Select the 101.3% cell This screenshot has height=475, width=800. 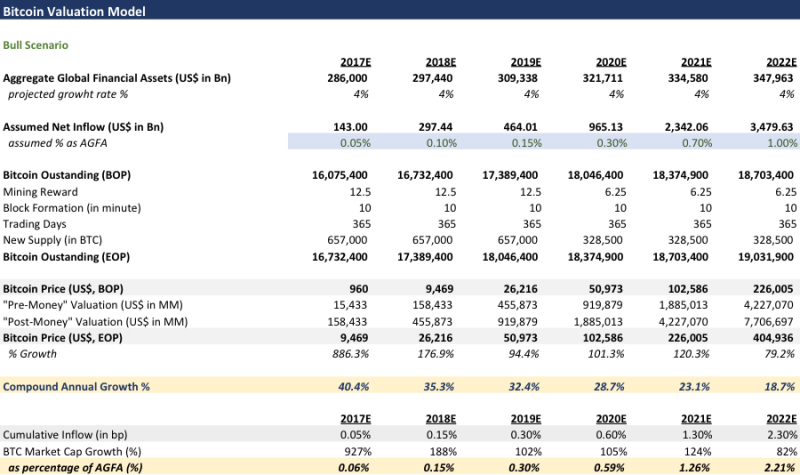point(606,354)
